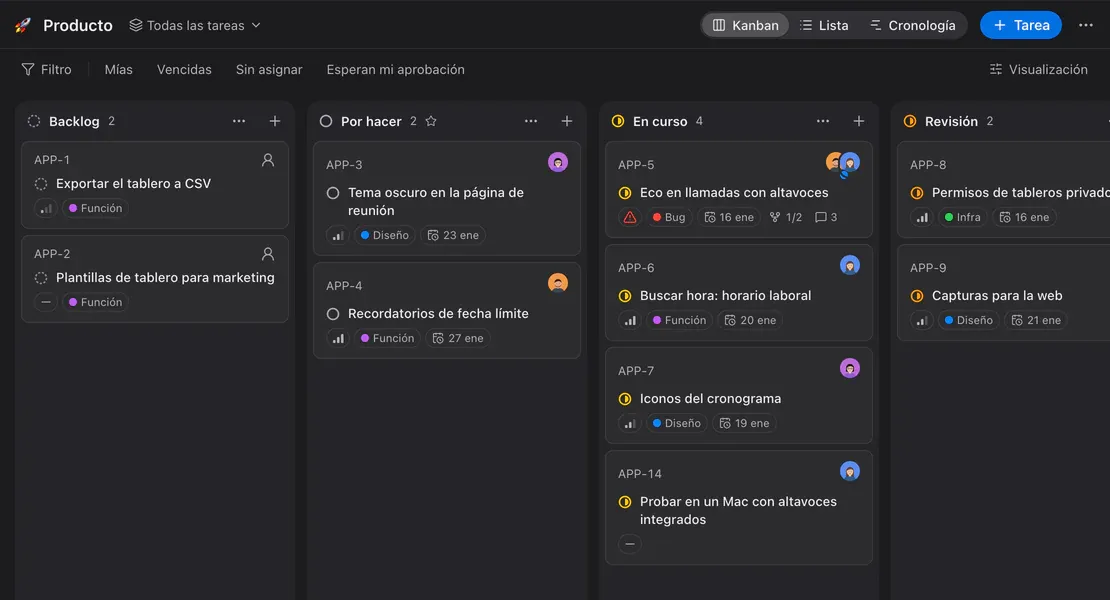
Task: Add a task to the Backlog column
Action: tap(275, 121)
